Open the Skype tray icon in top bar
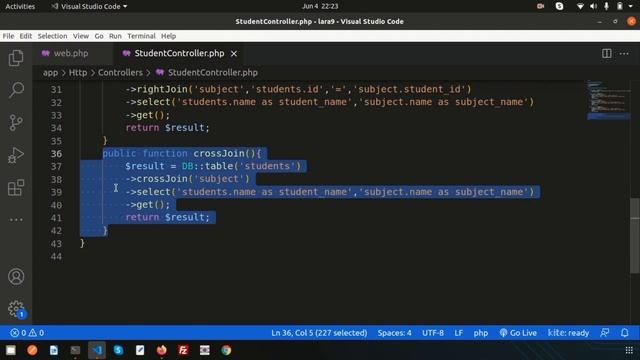 (x=559, y=6)
